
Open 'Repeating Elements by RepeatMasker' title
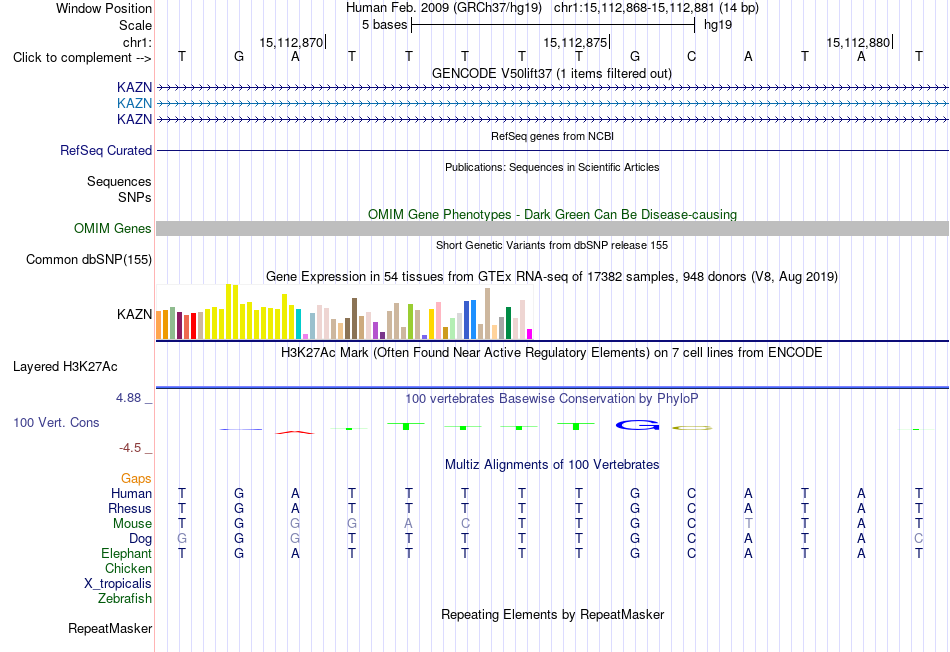pos(553,614)
